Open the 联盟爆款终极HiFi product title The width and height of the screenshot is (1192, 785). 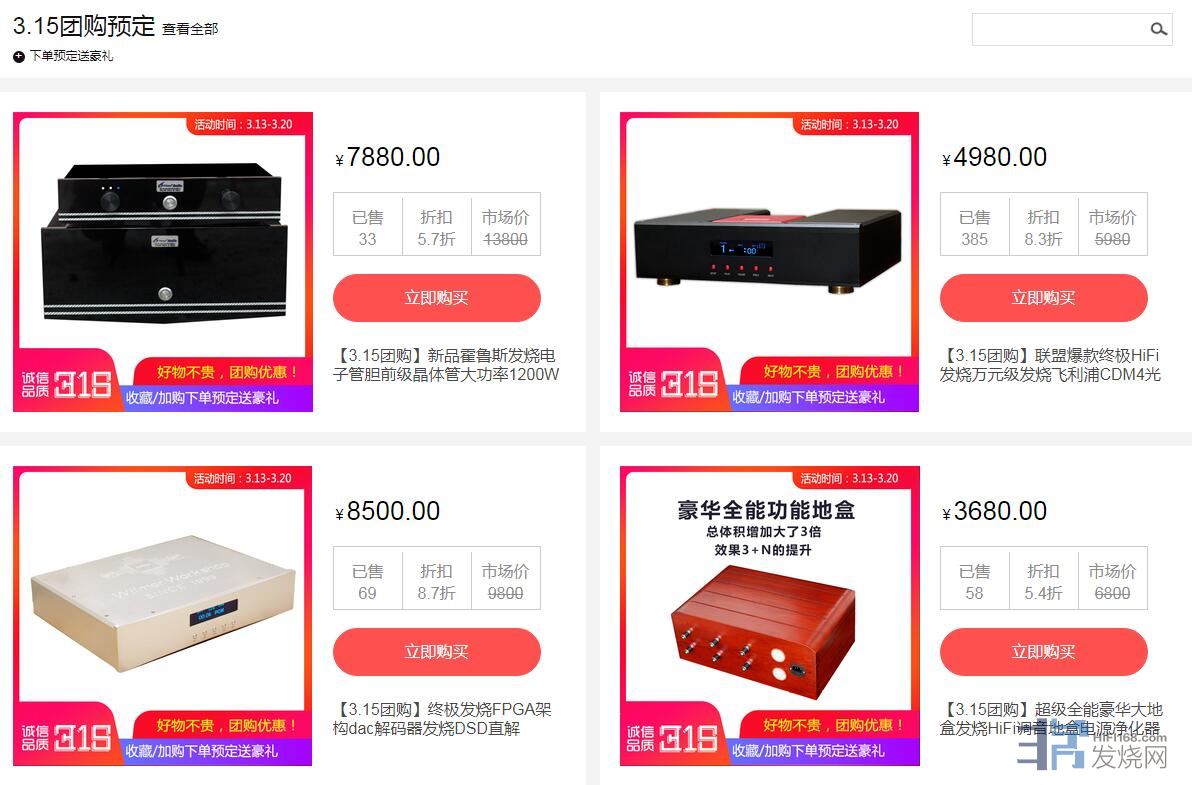pos(1050,365)
